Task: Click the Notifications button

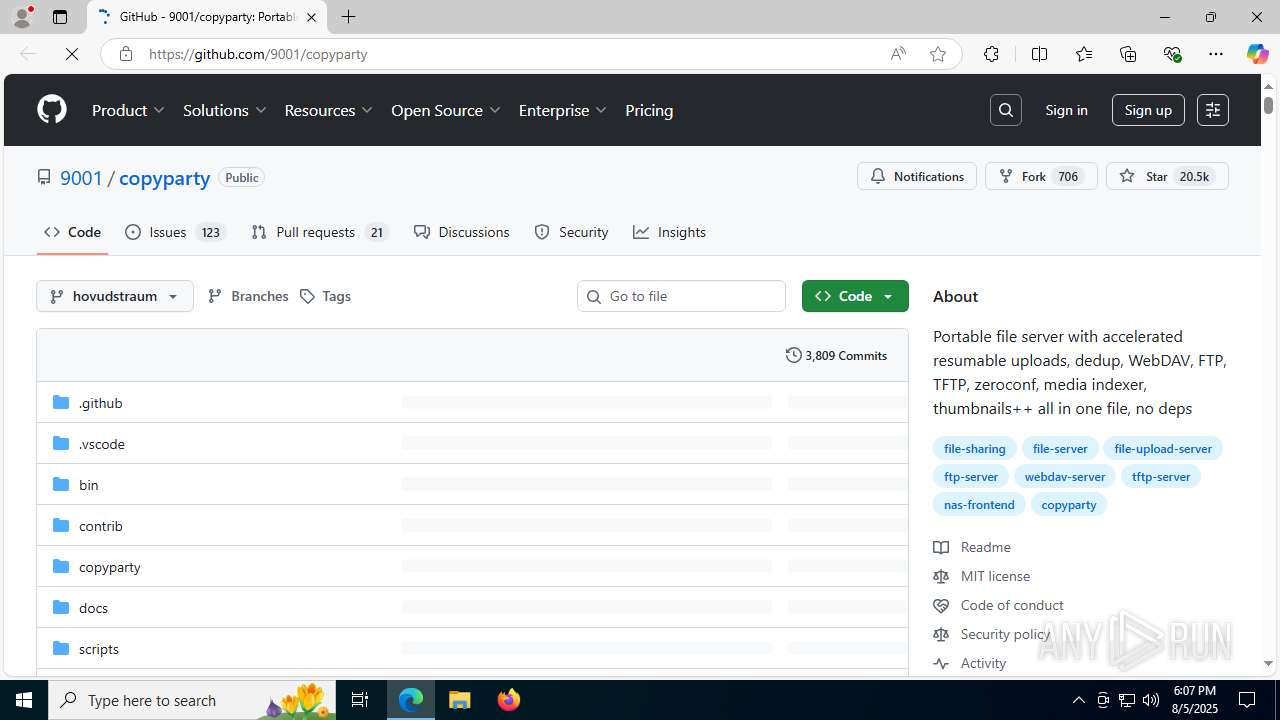Action: [917, 176]
